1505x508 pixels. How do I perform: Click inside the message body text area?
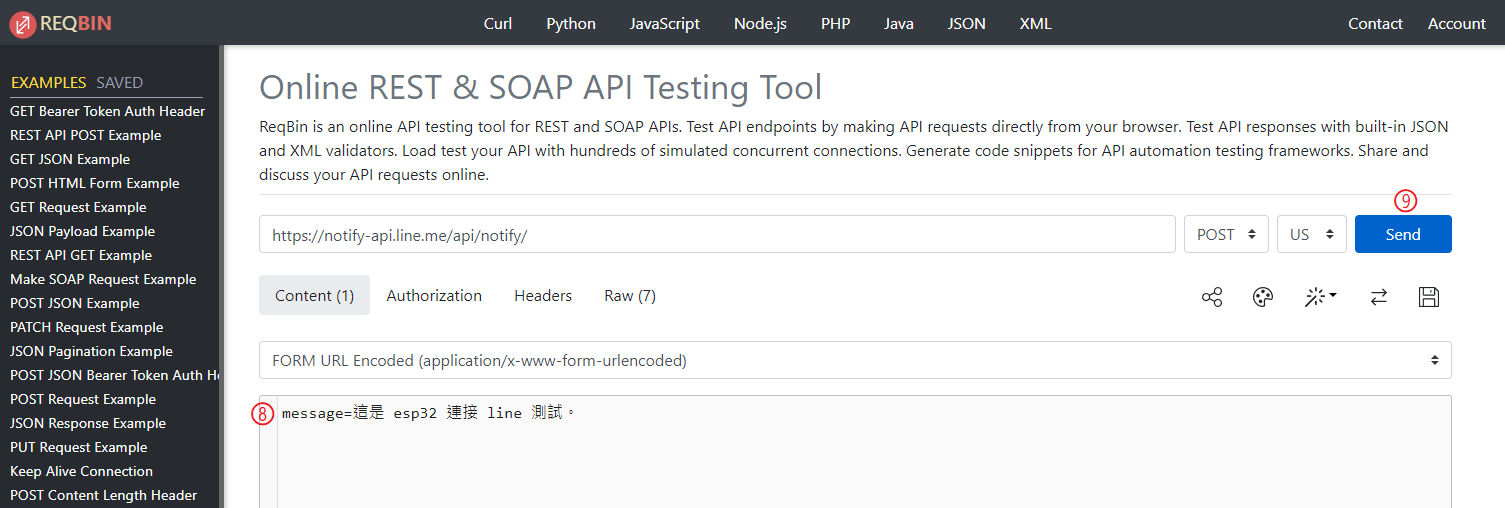pos(855,452)
